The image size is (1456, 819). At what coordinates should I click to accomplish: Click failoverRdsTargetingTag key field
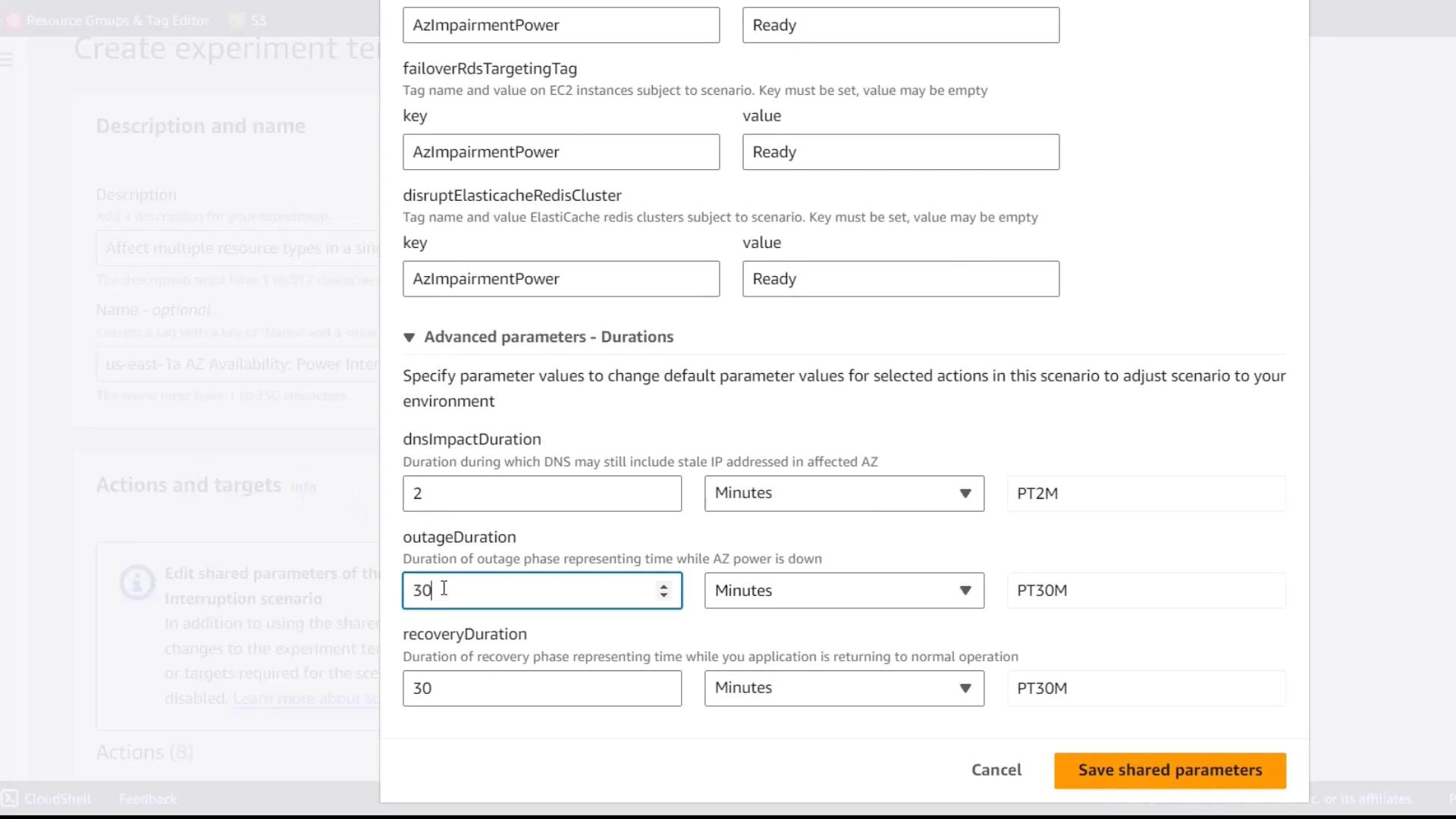(x=560, y=152)
